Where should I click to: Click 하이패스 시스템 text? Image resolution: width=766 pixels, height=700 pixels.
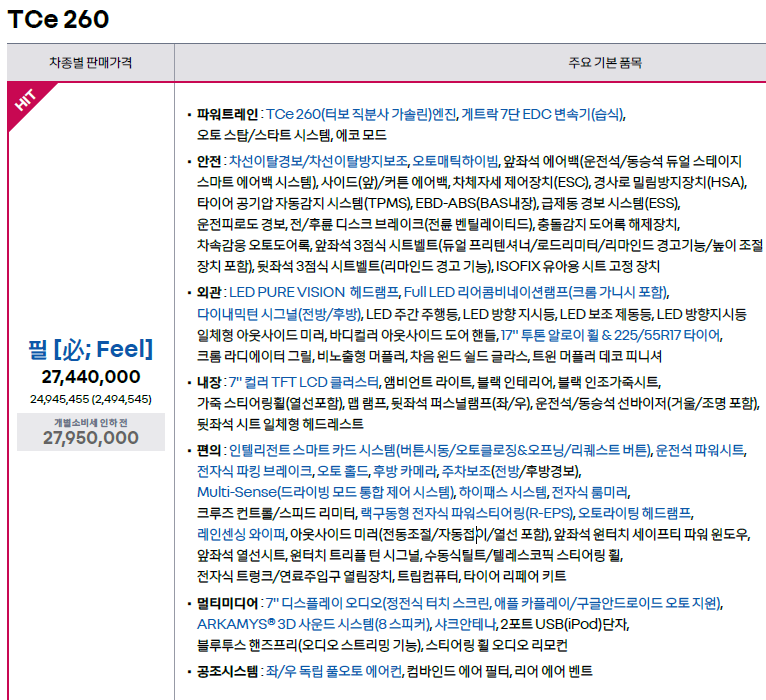(503, 492)
